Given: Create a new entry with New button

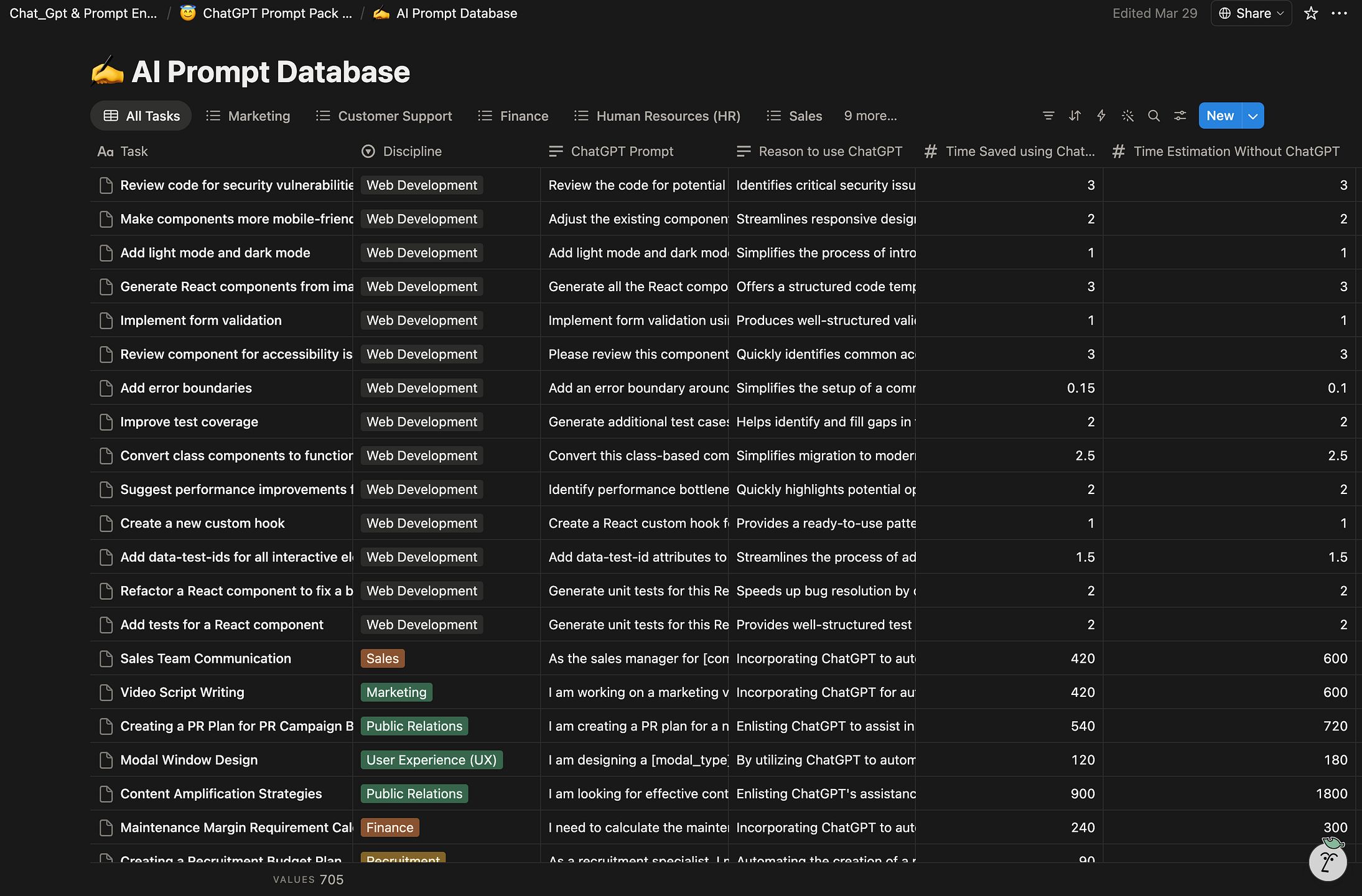Looking at the screenshot, I should (x=1220, y=116).
